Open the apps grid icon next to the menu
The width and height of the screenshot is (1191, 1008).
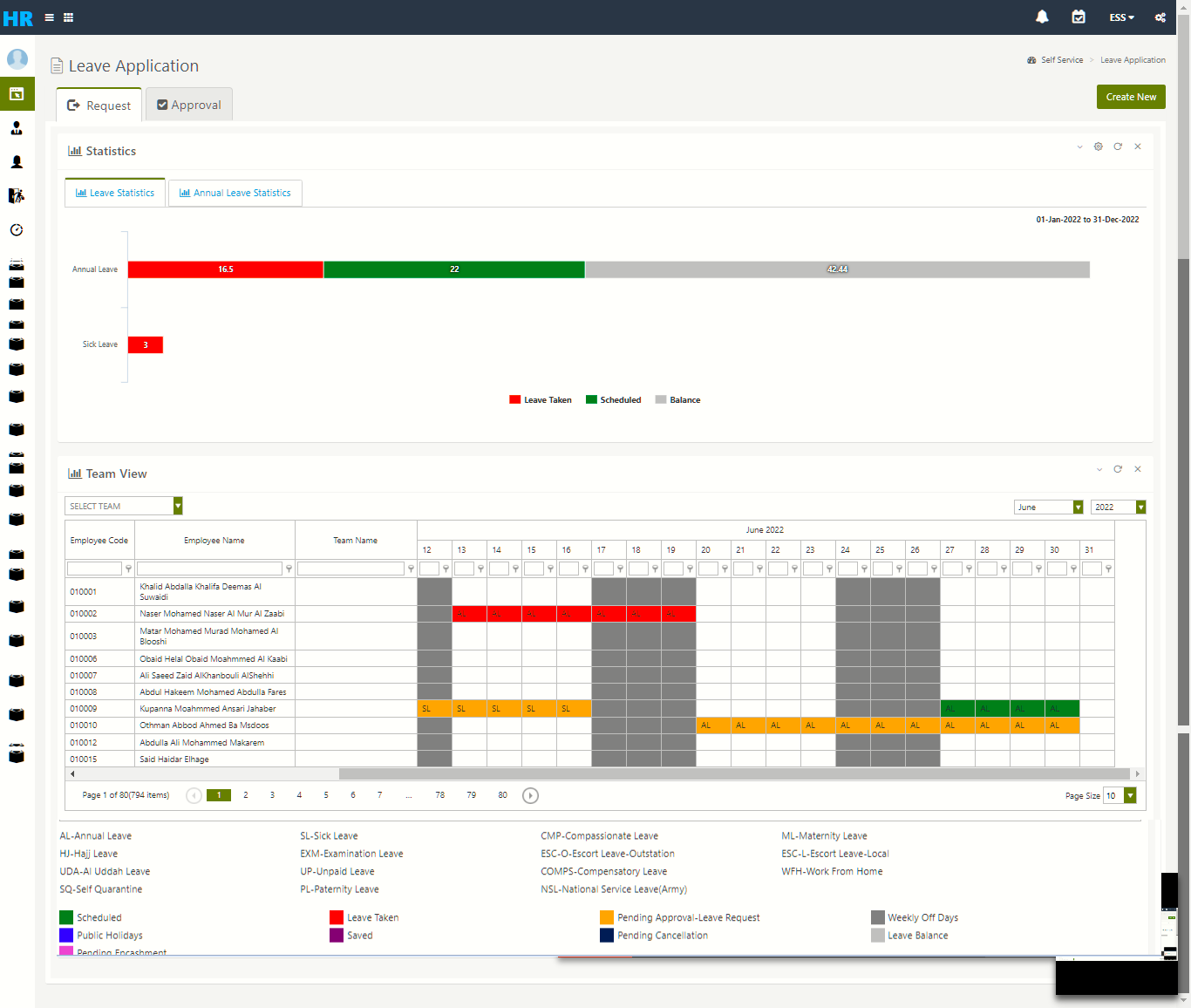click(x=67, y=17)
